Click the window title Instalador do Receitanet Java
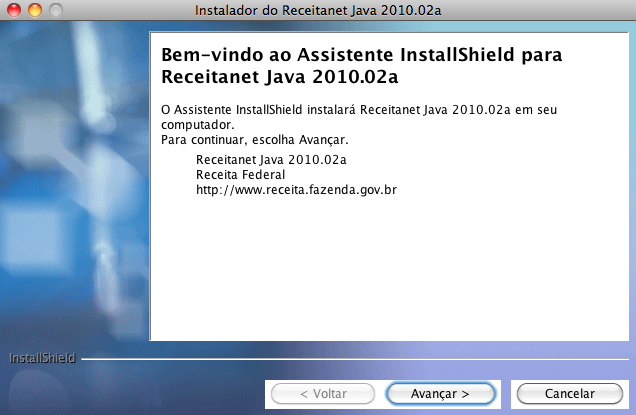 point(318,10)
